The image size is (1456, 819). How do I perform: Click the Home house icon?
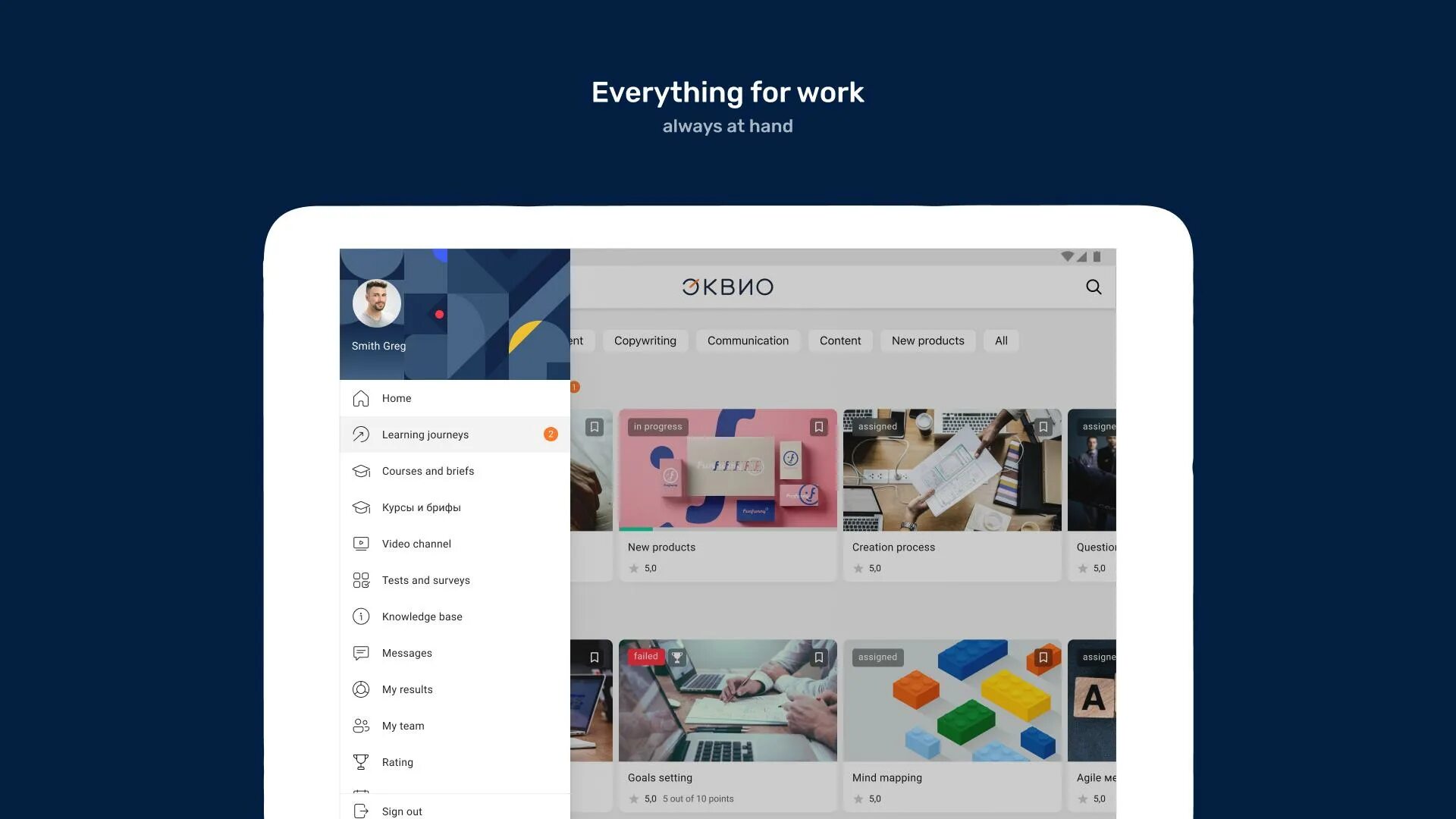point(361,398)
